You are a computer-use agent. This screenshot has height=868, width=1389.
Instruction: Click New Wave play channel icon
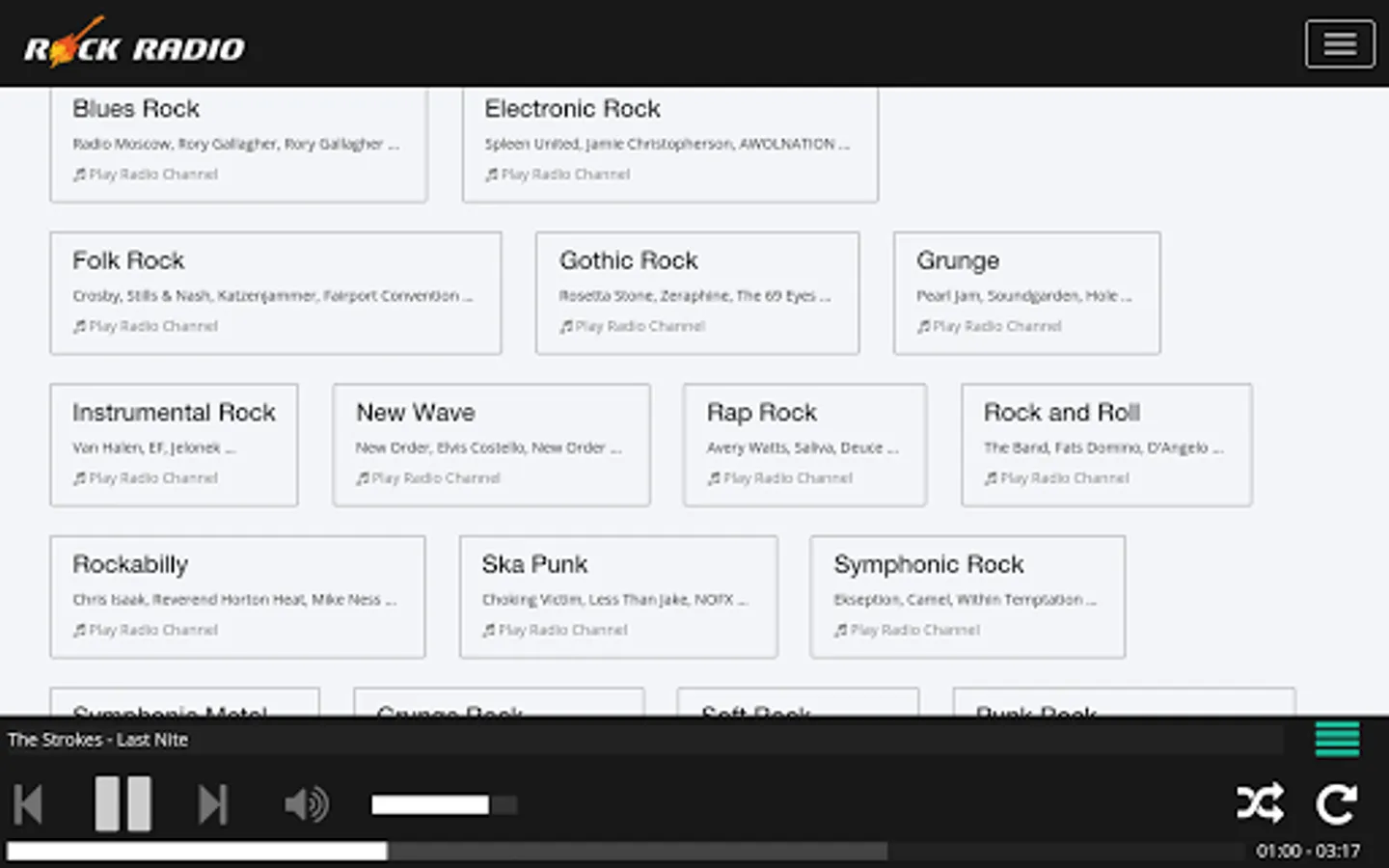363,478
